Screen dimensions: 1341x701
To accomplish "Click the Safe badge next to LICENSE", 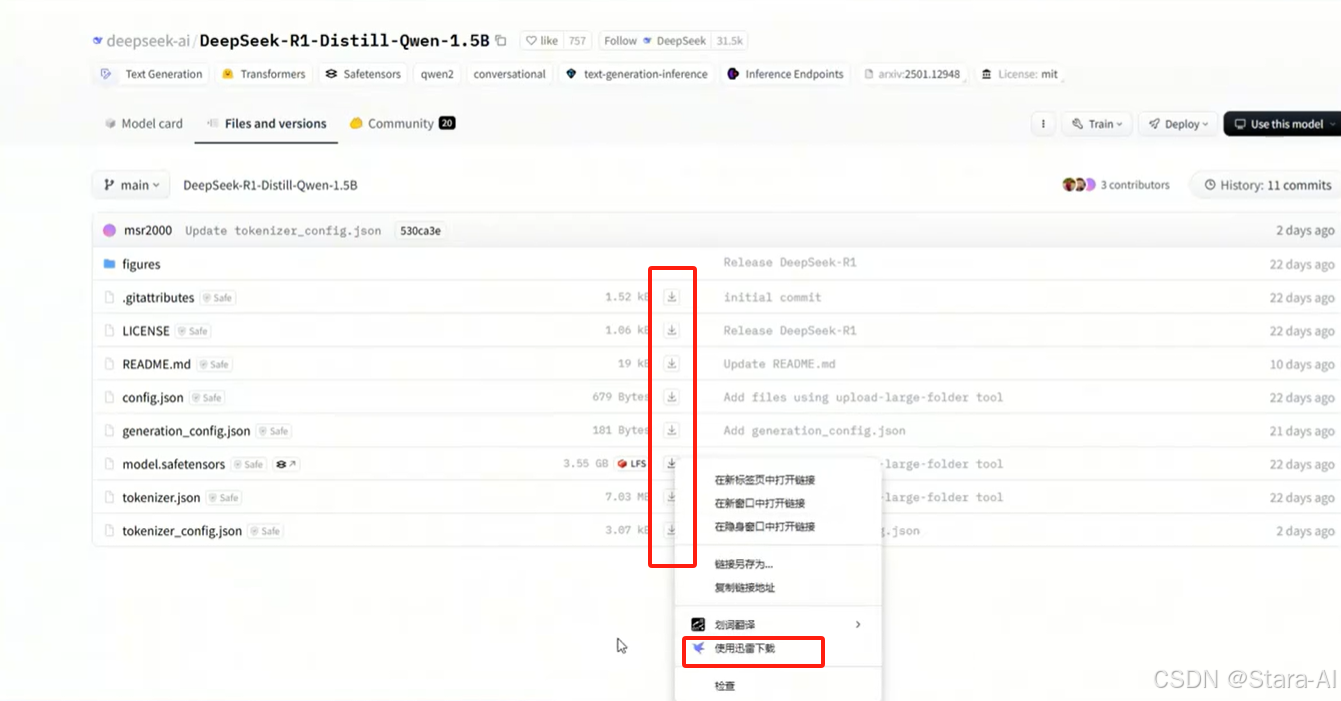I will (193, 331).
